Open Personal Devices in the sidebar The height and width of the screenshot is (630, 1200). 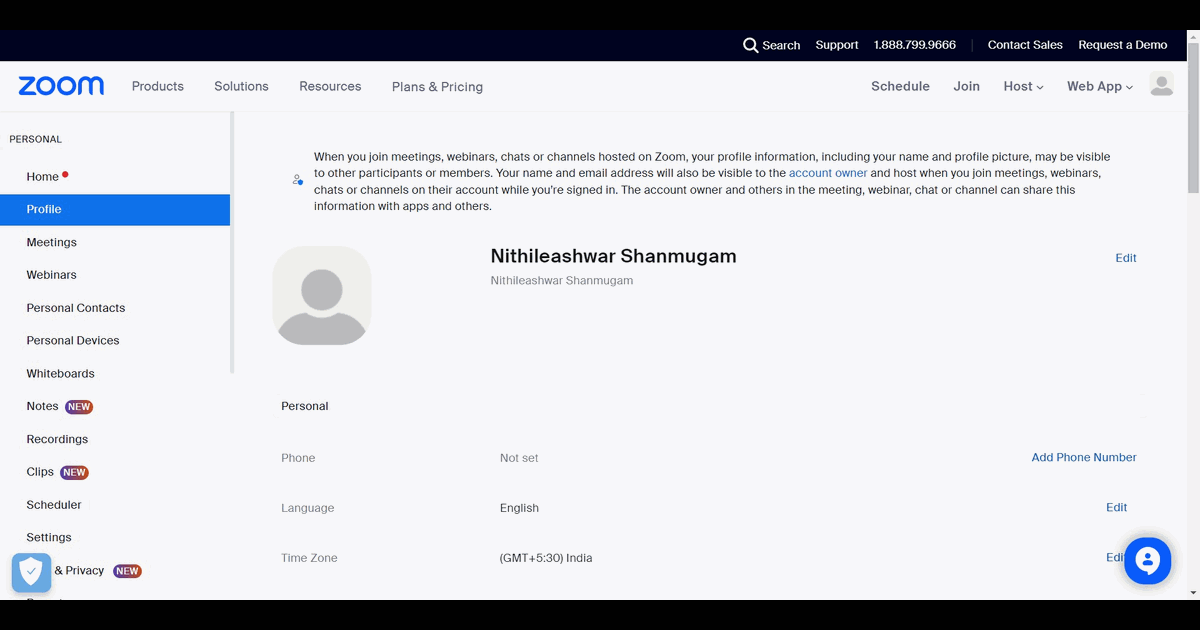73,340
